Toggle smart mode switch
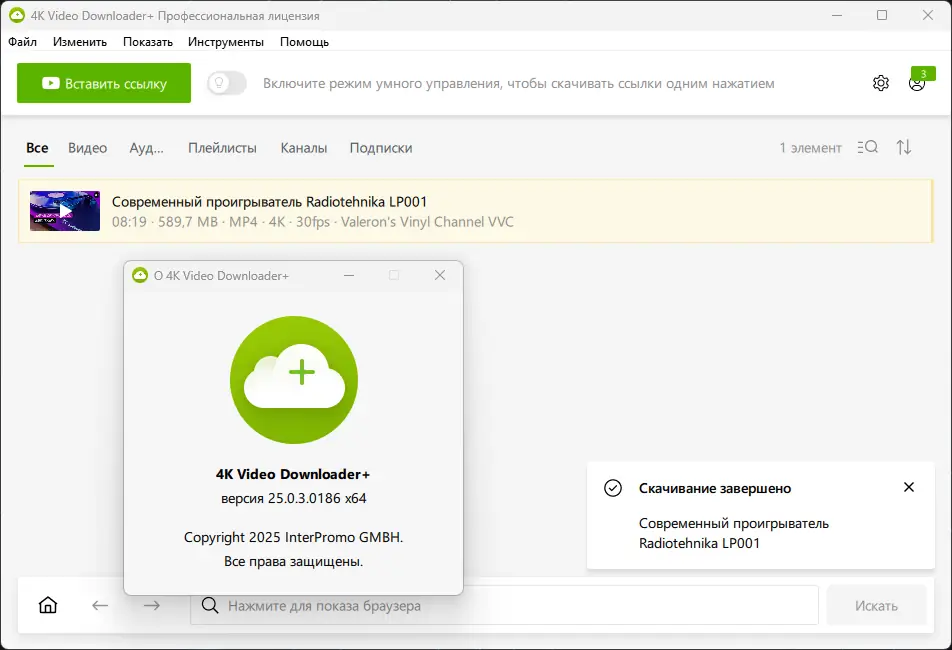 point(226,83)
